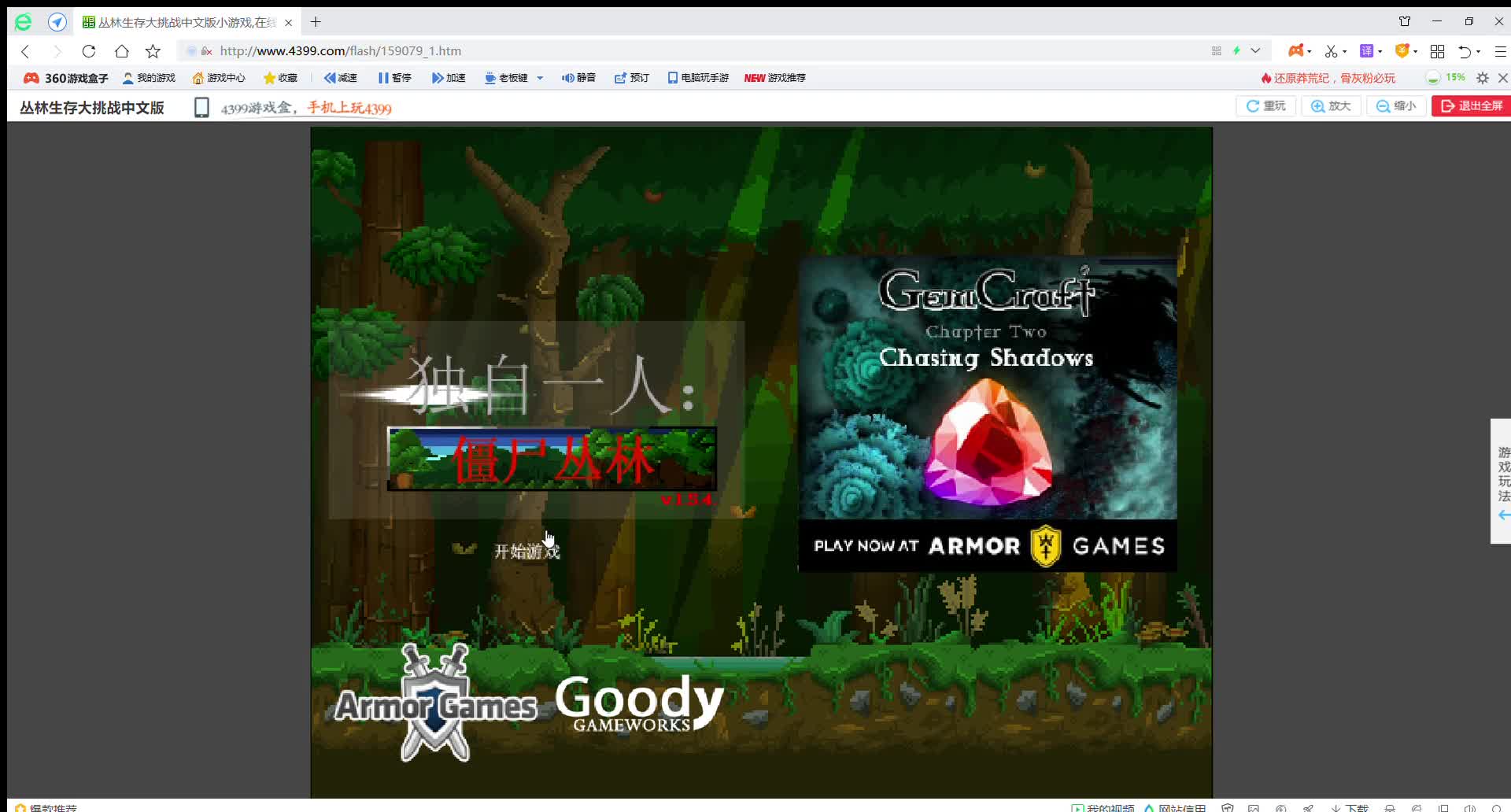Open 我的视频 in the status bar
This screenshot has width=1511, height=812.
(x=1103, y=807)
